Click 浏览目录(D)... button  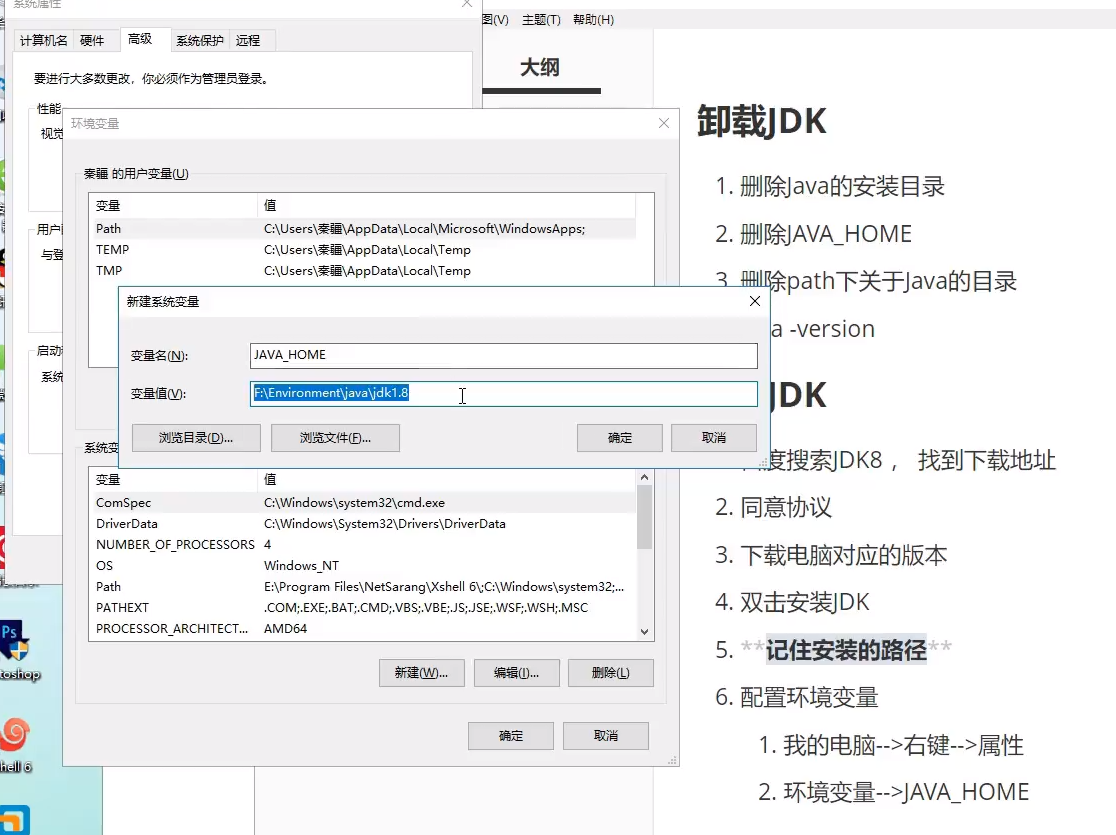[196, 438]
